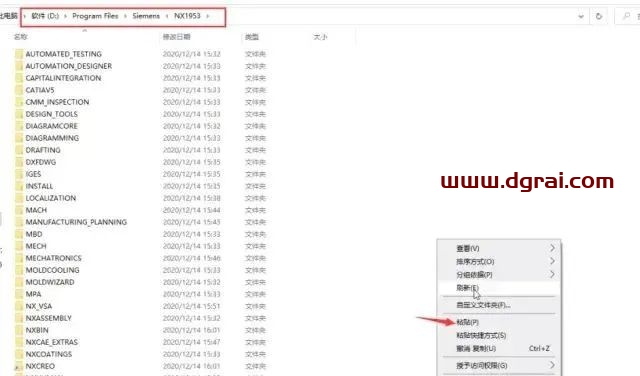The image size is (640, 376).
Task: Select the NXBIN folder name
Action: point(37,330)
